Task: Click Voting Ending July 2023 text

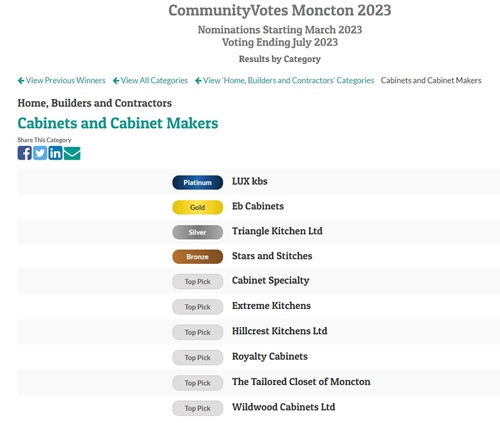Action: point(280,42)
